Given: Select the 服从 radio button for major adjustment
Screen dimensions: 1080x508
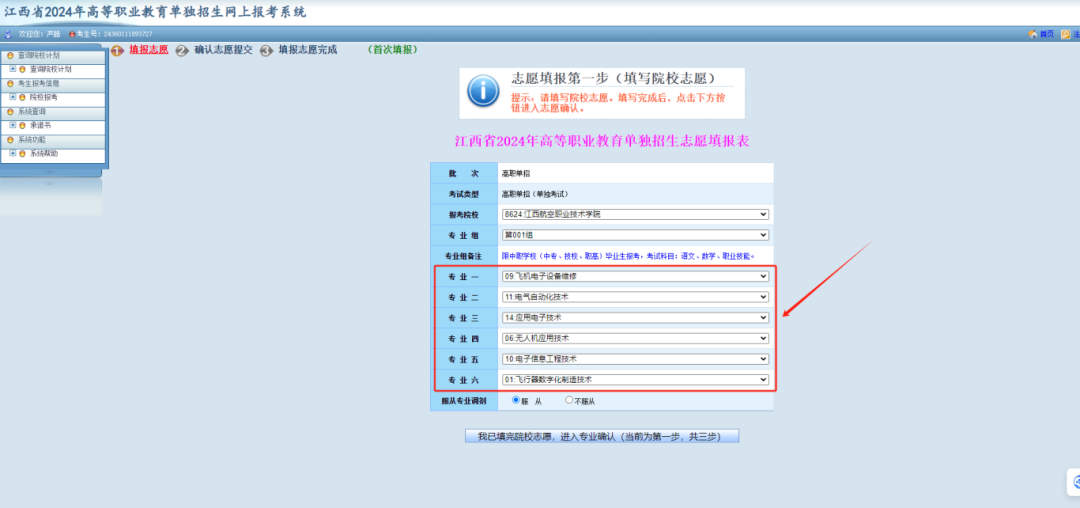Looking at the screenshot, I should pyautogui.click(x=516, y=400).
